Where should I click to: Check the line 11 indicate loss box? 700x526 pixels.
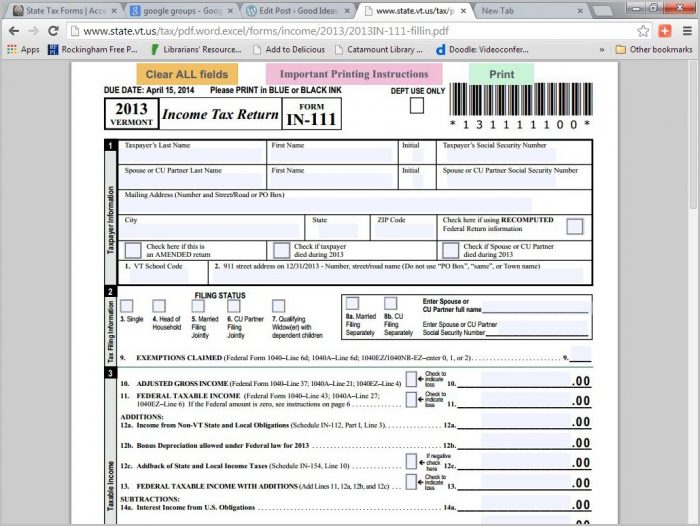(x=411, y=399)
